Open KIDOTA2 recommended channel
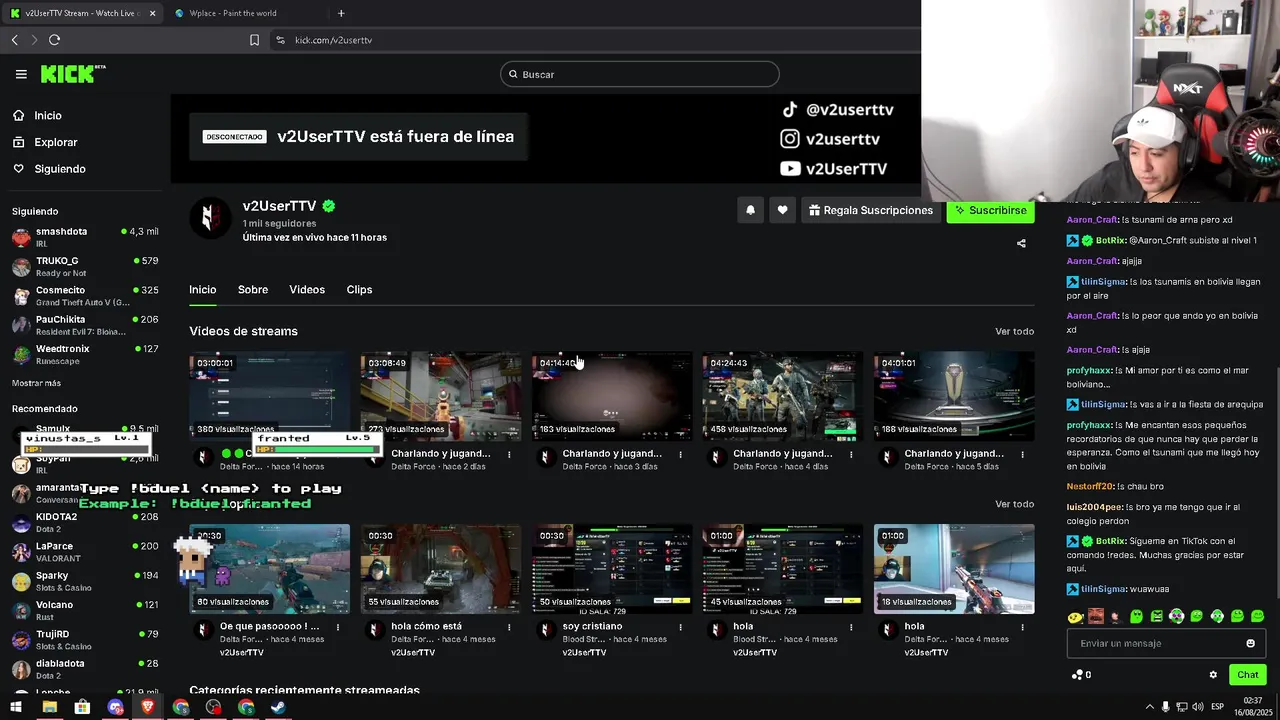The image size is (1280, 720). [x=85, y=522]
